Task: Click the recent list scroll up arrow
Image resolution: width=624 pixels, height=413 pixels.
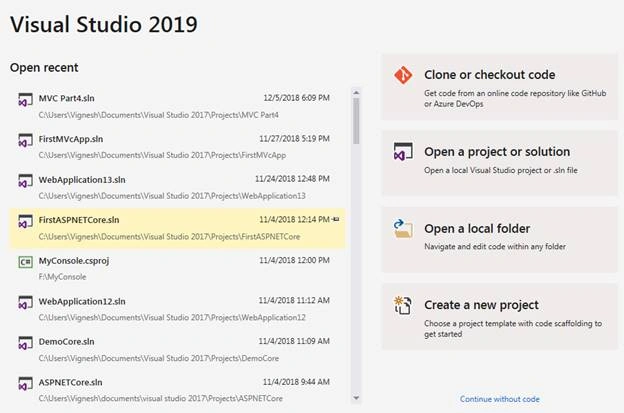Action: pos(356,93)
